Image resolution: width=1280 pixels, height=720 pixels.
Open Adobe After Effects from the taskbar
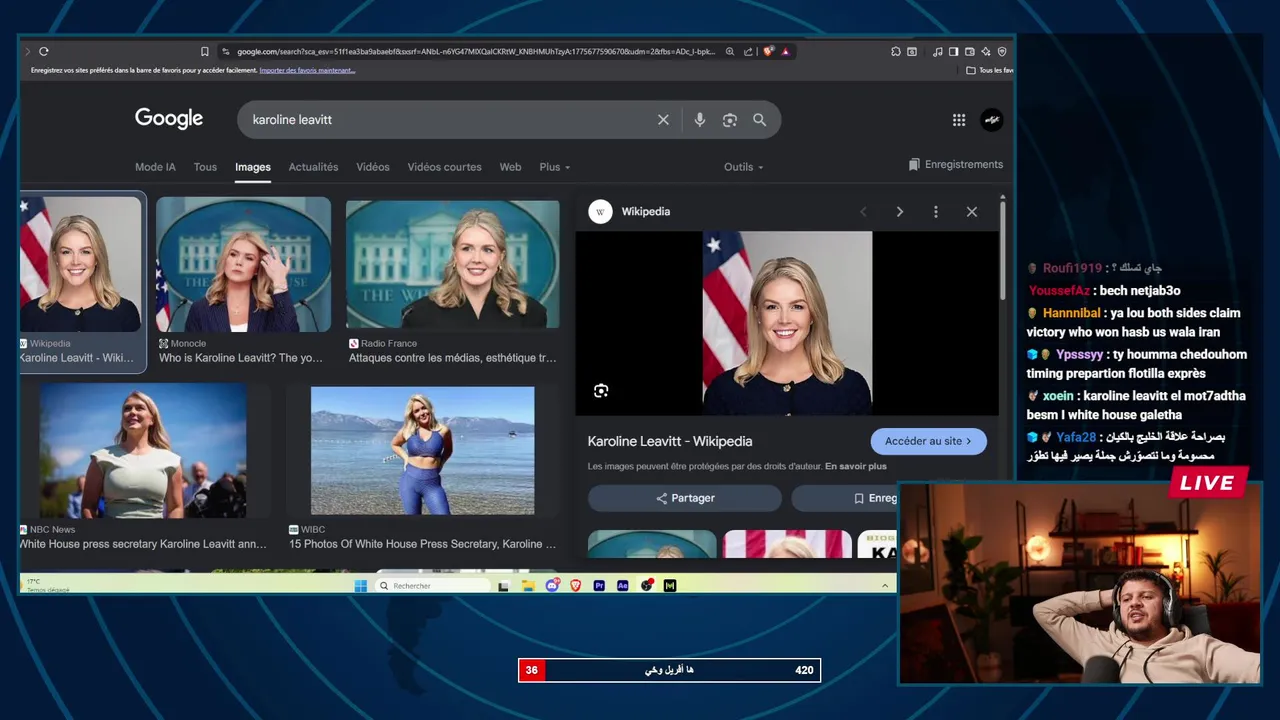click(x=623, y=586)
